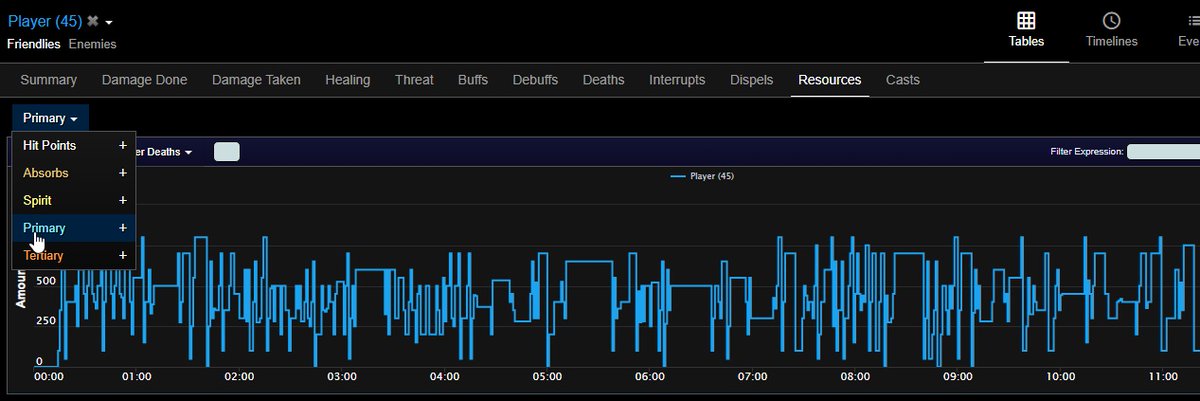The height and width of the screenshot is (401, 1200).
Task: Go to the Deaths tab
Action: [603, 80]
